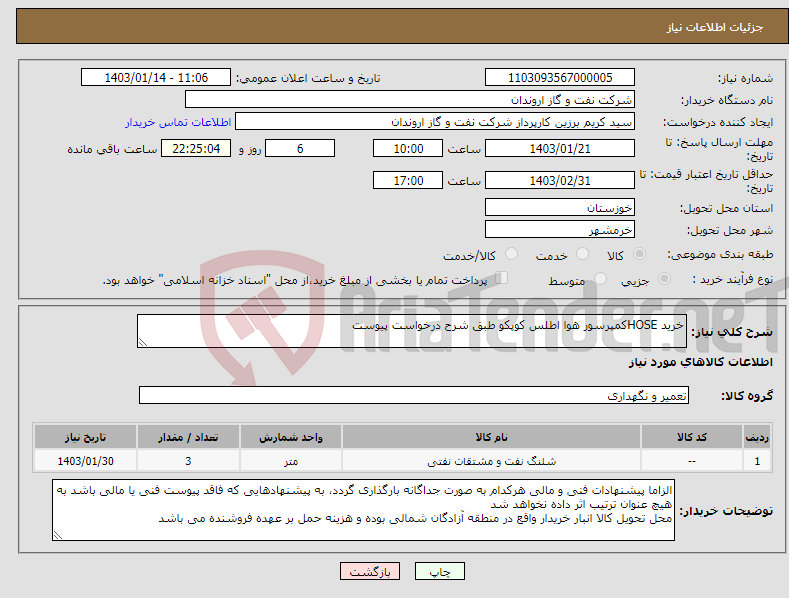Click the جزئیات اطلاعات نیاز header title

click(x=715, y=27)
